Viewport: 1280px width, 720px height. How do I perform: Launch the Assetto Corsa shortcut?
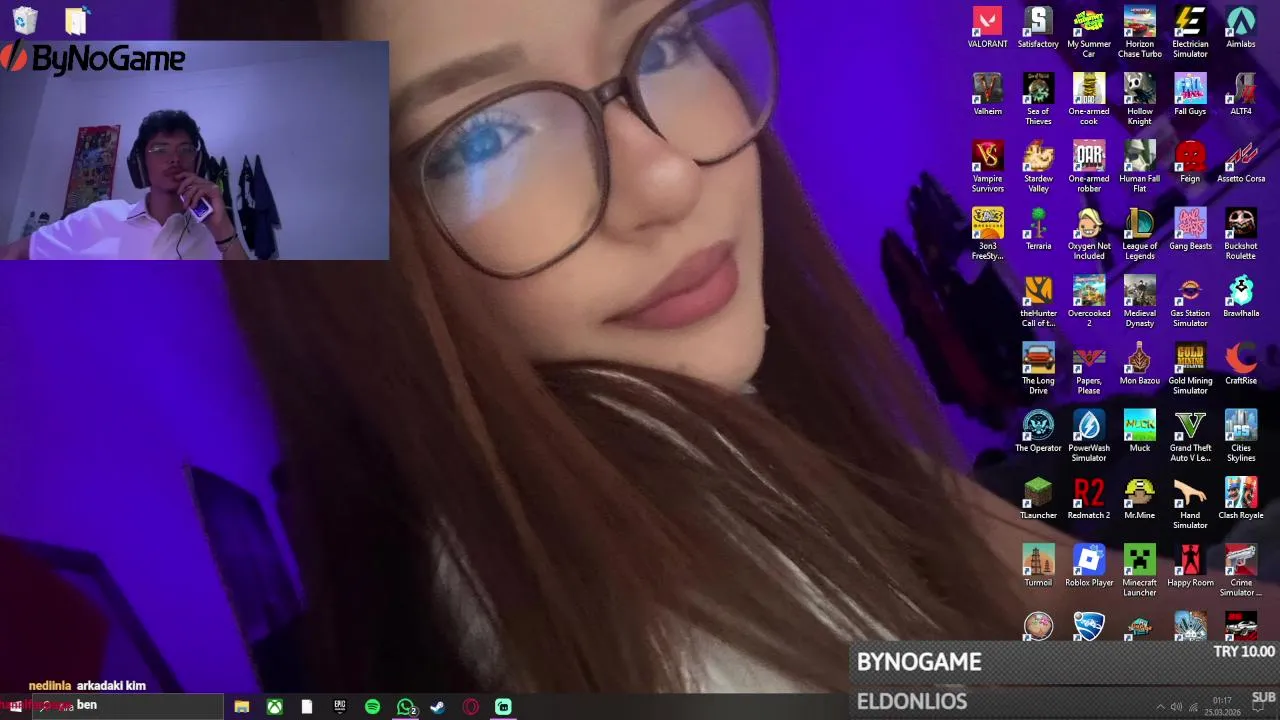(x=1241, y=161)
